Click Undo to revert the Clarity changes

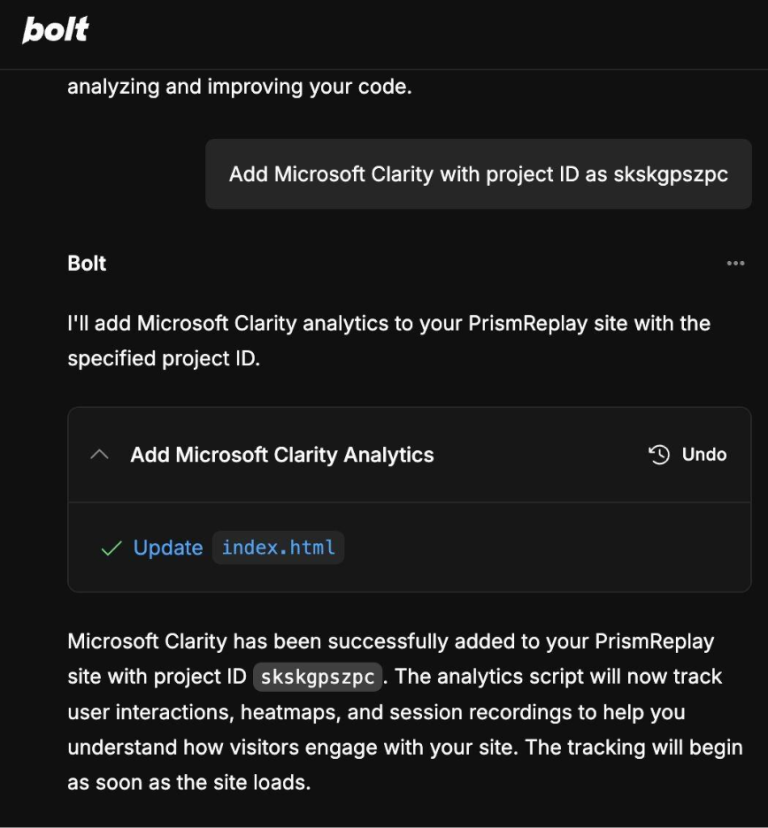[x=702, y=455]
